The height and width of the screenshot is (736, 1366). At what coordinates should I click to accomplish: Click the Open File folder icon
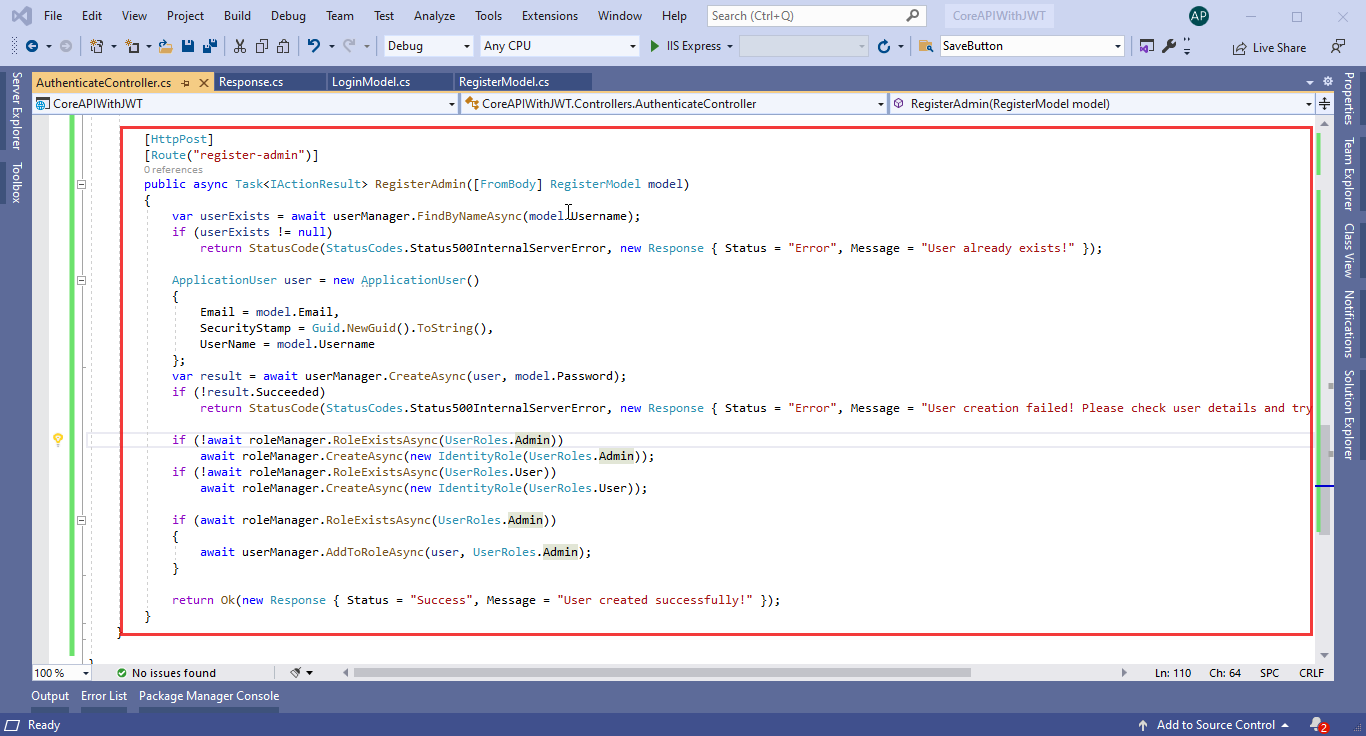point(166,46)
